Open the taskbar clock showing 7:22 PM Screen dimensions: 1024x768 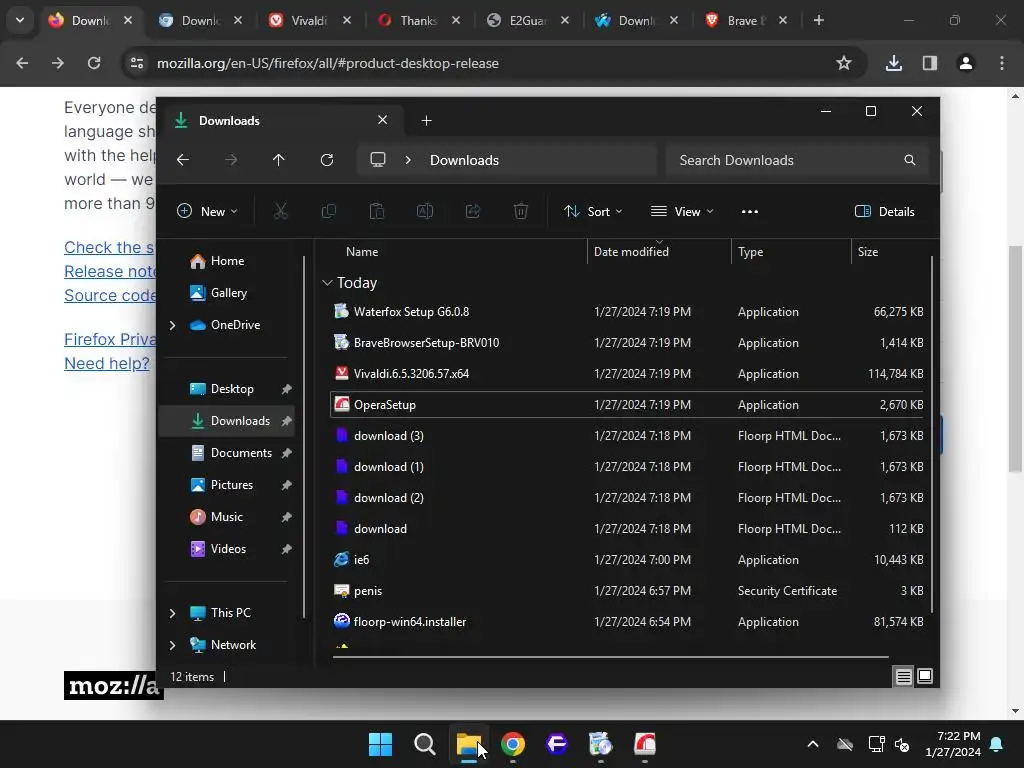953,744
